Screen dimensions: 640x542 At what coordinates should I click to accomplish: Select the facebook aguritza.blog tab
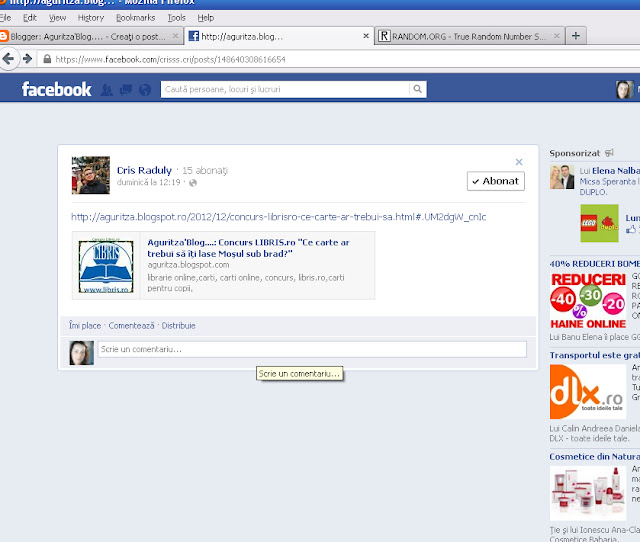pos(279,36)
